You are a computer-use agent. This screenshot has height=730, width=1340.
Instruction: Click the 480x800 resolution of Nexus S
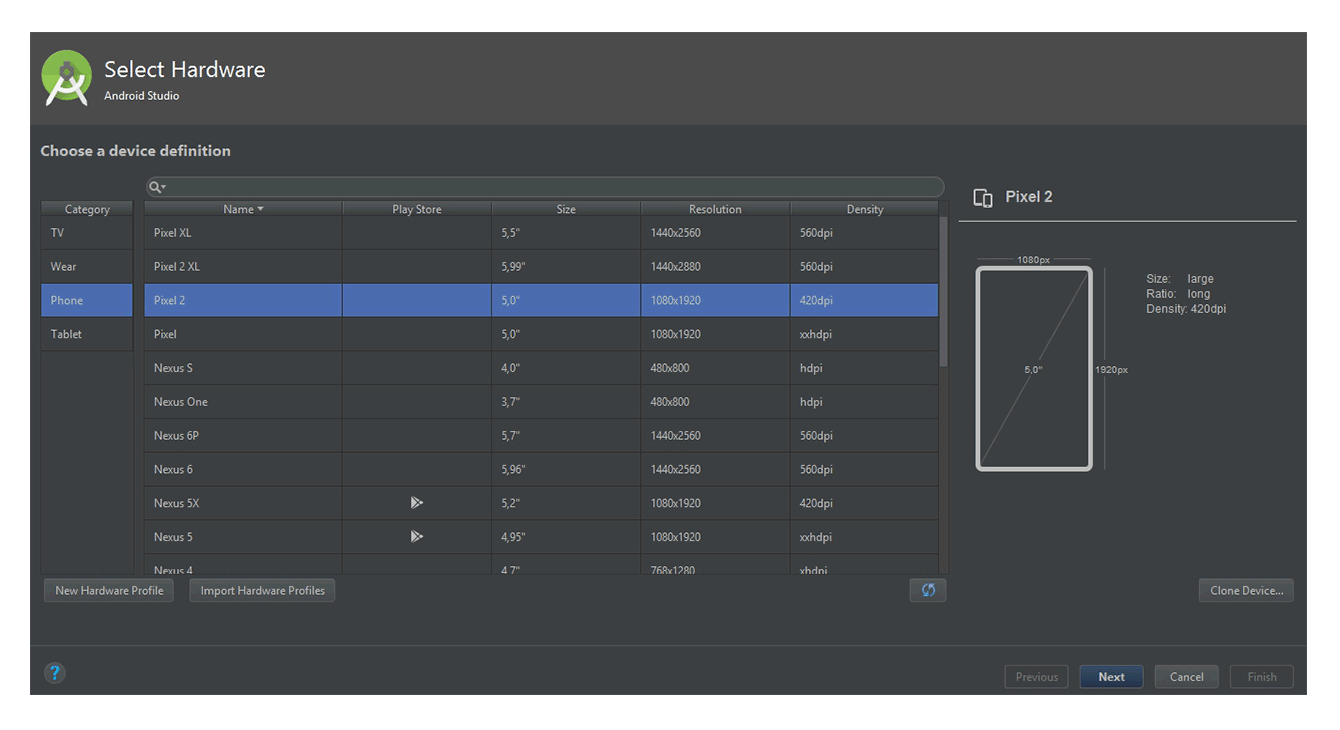coord(715,368)
